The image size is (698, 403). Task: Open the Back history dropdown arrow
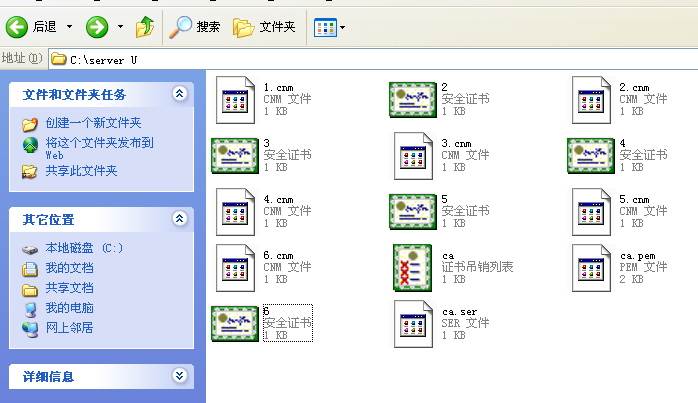tap(69, 27)
